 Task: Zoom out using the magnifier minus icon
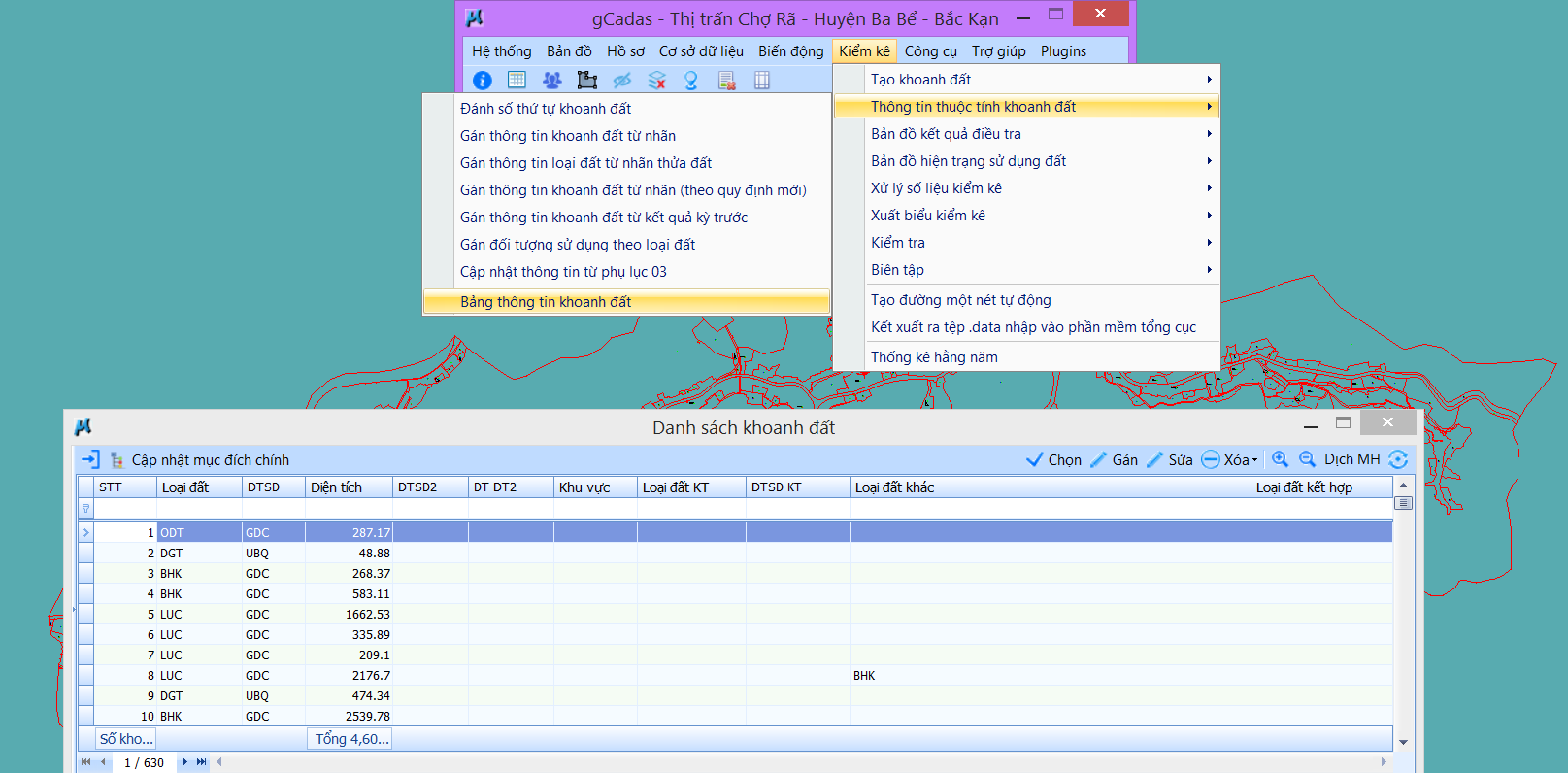point(1308,459)
